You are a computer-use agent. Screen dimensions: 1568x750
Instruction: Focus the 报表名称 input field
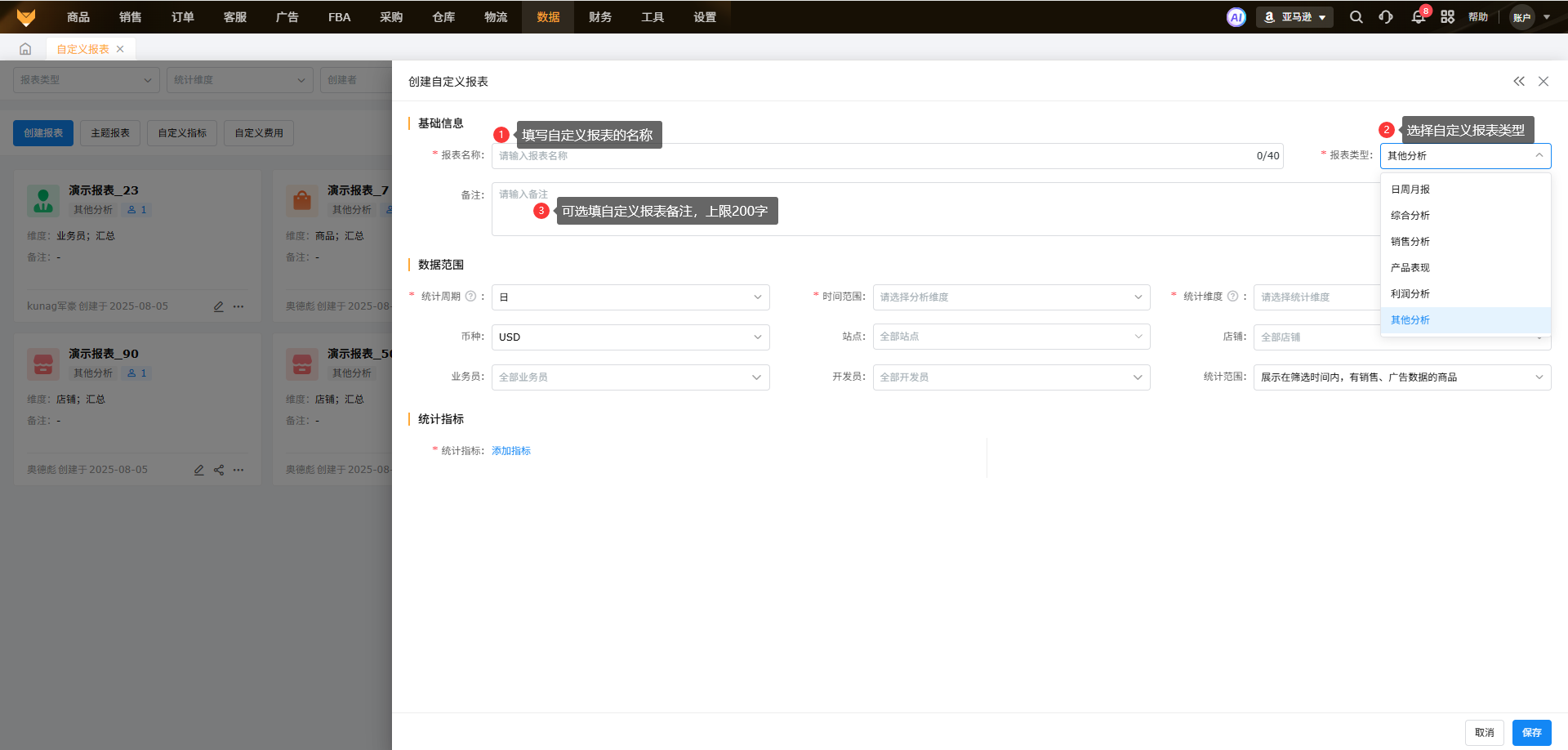[x=888, y=156]
